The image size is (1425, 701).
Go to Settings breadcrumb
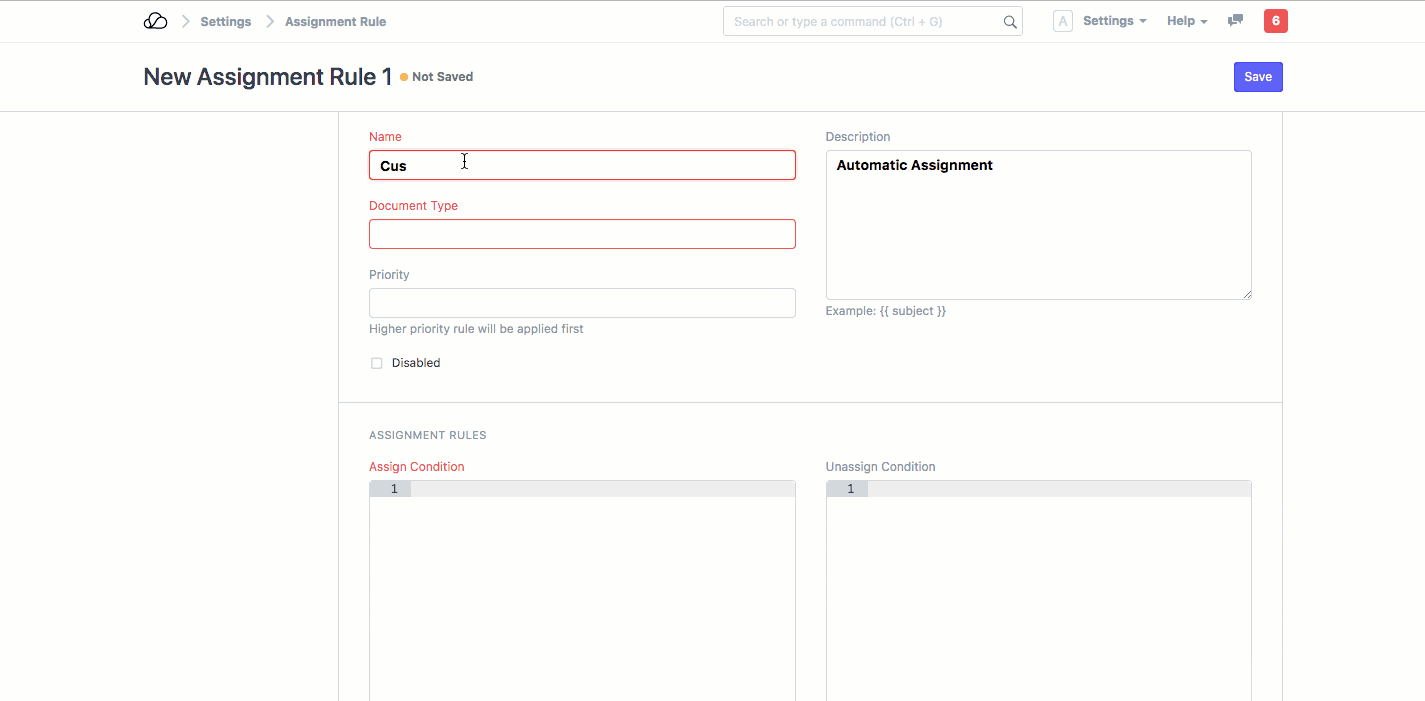pyautogui.click(x=225, y=21)
